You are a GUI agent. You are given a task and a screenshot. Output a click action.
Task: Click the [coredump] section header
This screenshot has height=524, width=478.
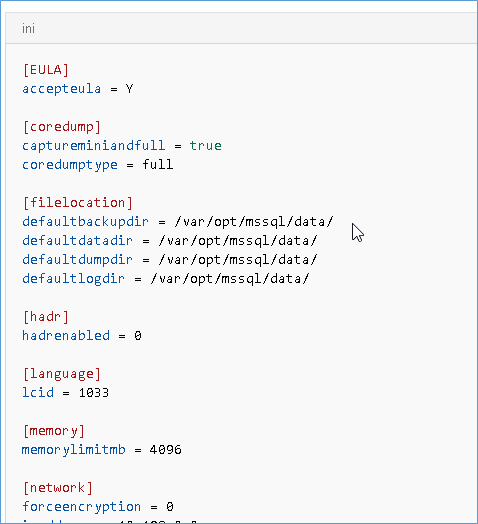[62, 127]
